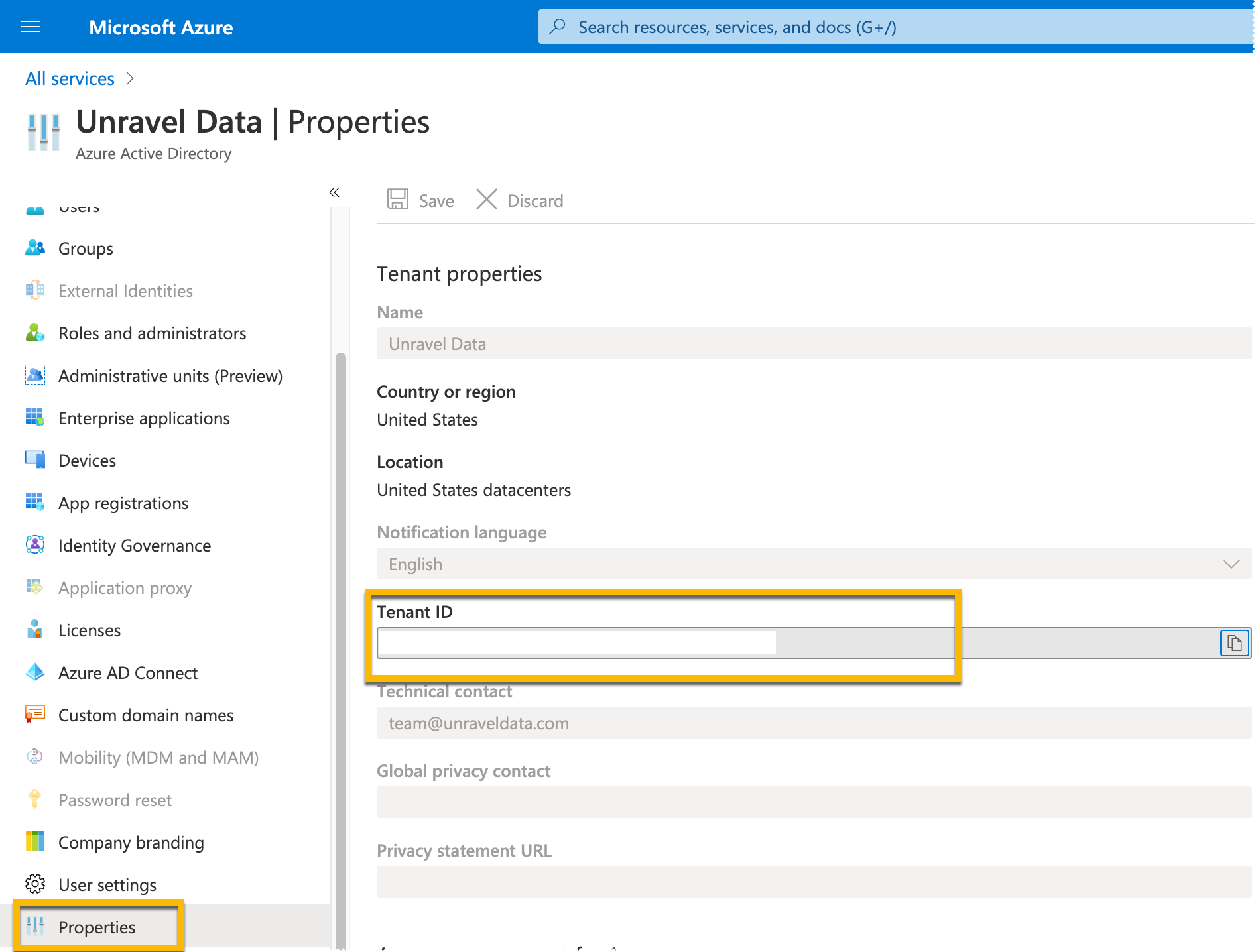Open Devices menu item
Screen dimensions: 1256x952
pyautogui.click(x=87, y=461)
